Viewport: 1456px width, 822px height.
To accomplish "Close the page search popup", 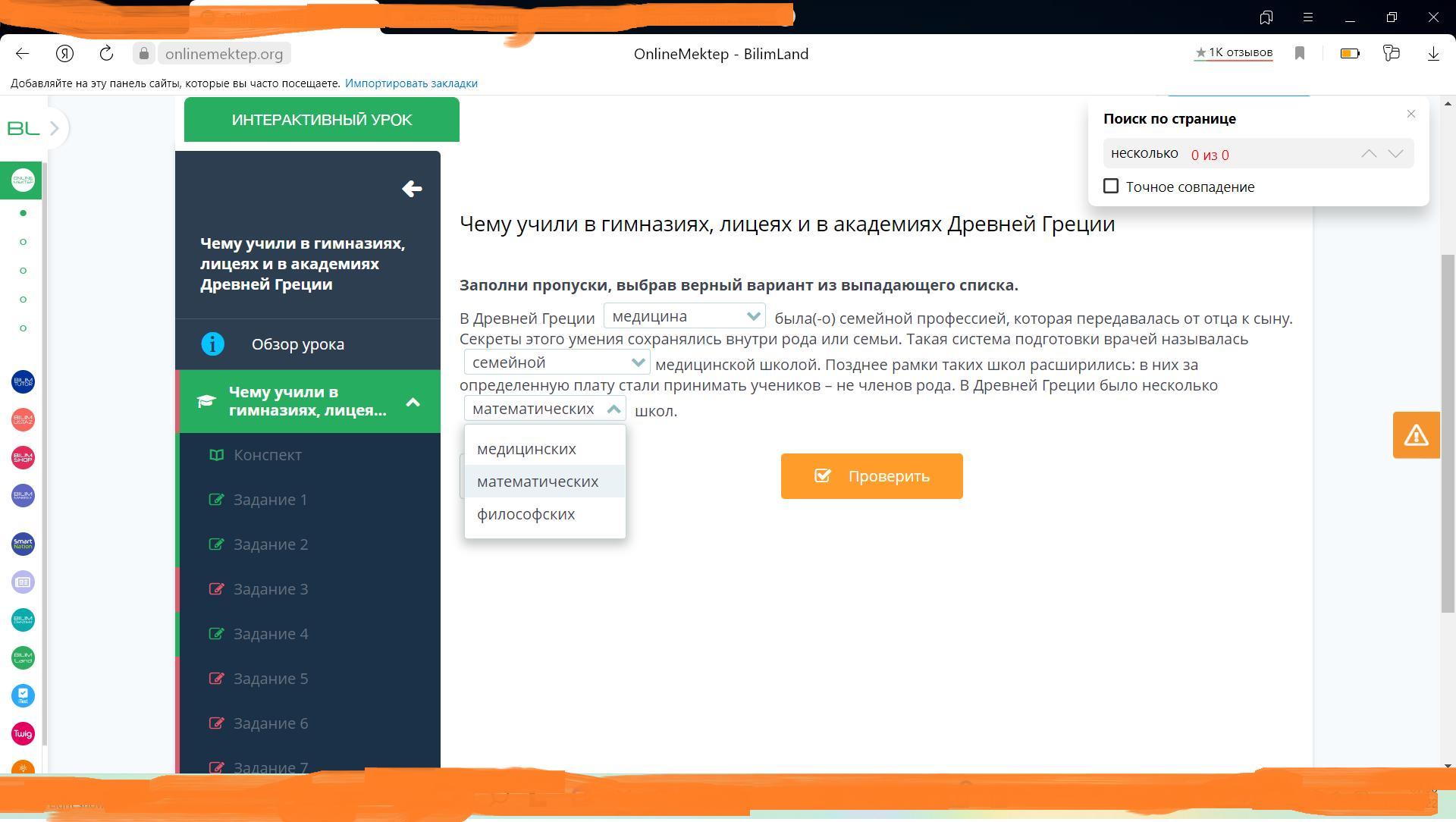I will coord(1410,114).
